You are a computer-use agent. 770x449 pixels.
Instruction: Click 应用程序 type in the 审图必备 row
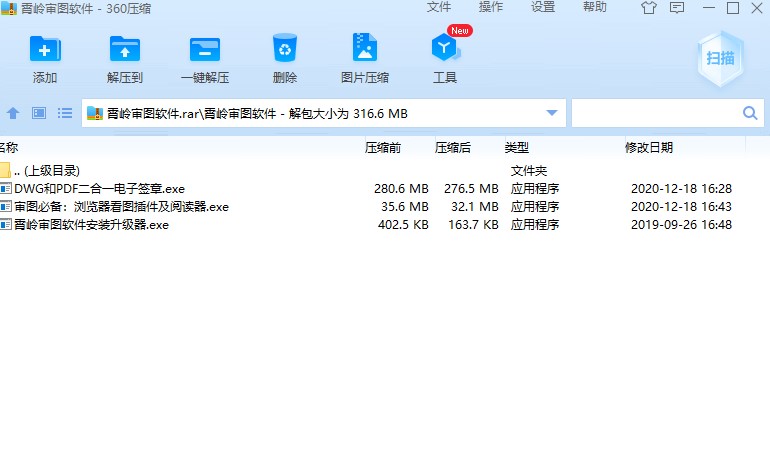535,207
